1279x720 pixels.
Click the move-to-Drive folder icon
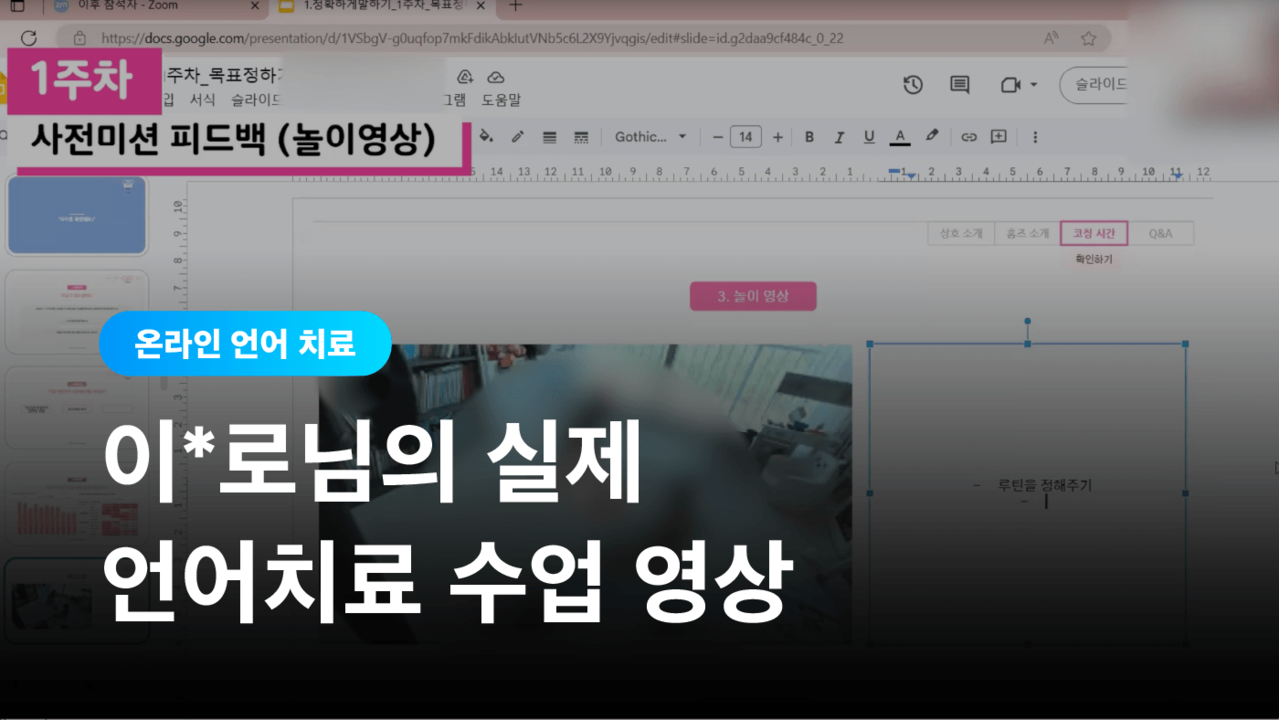tap(464, 77)
